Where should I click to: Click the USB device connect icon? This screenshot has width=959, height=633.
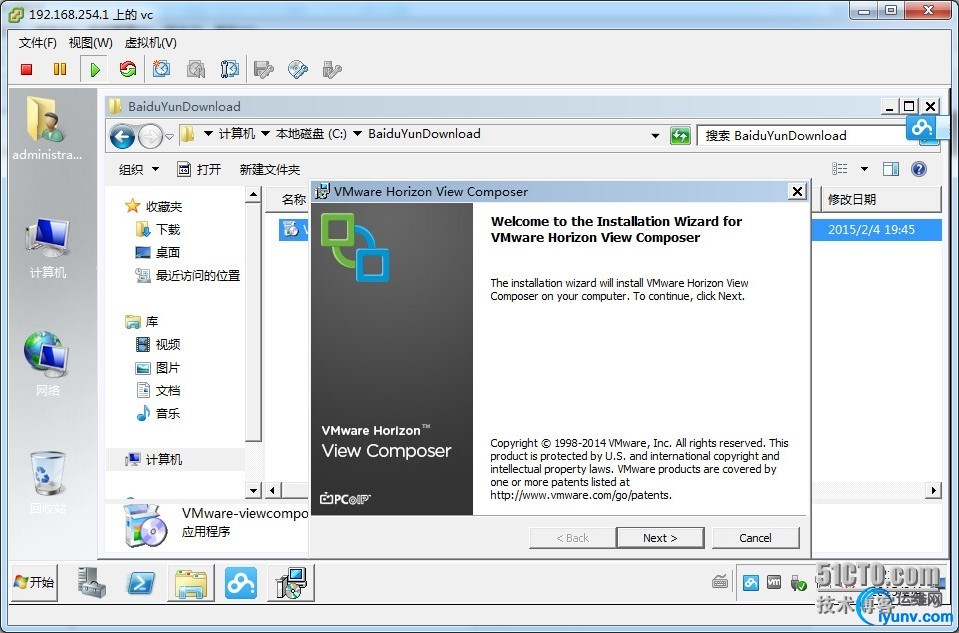coord(331,69)
